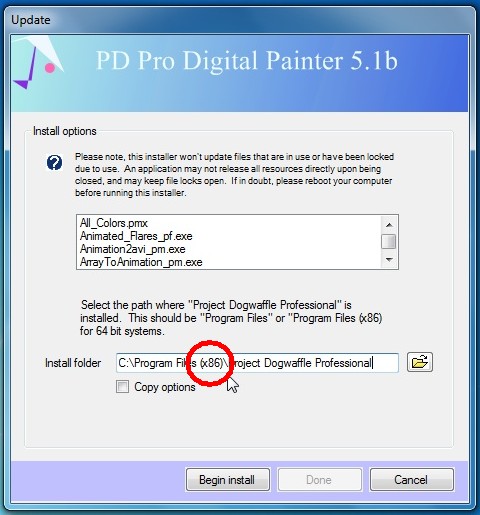Screen dimensions: 480x515
Task: Click the Cancel button
Action: click(411, 480)
